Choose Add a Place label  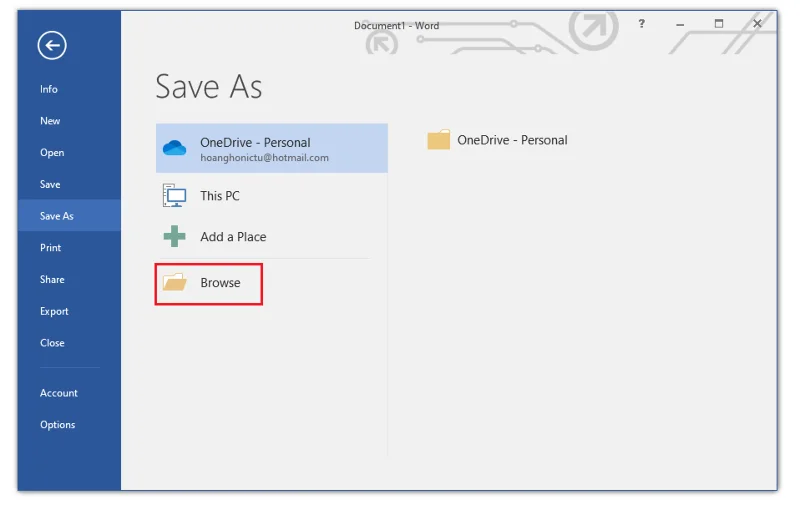(233, 237)
